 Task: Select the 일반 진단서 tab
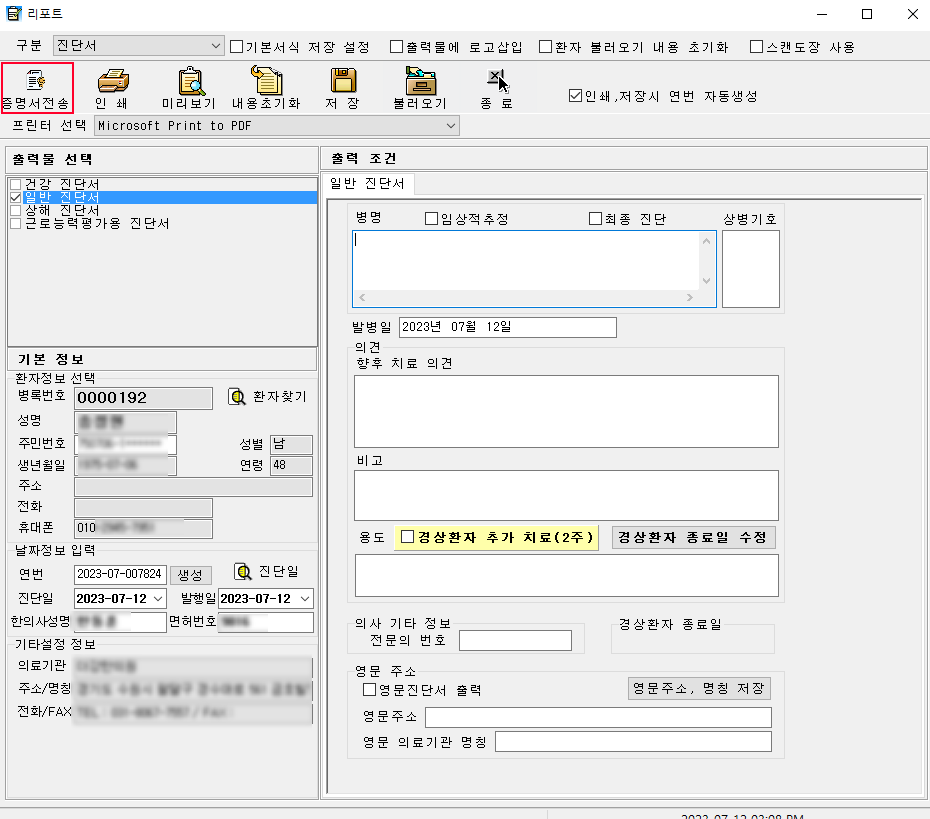point(368,184)
